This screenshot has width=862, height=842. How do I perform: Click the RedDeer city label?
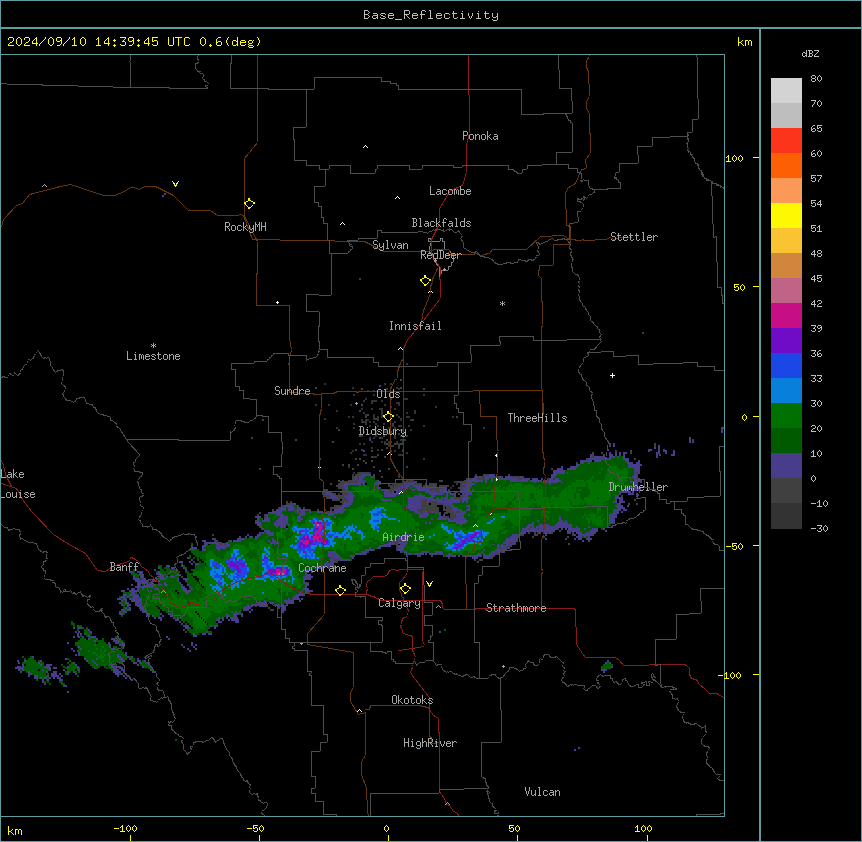[440, 255]
